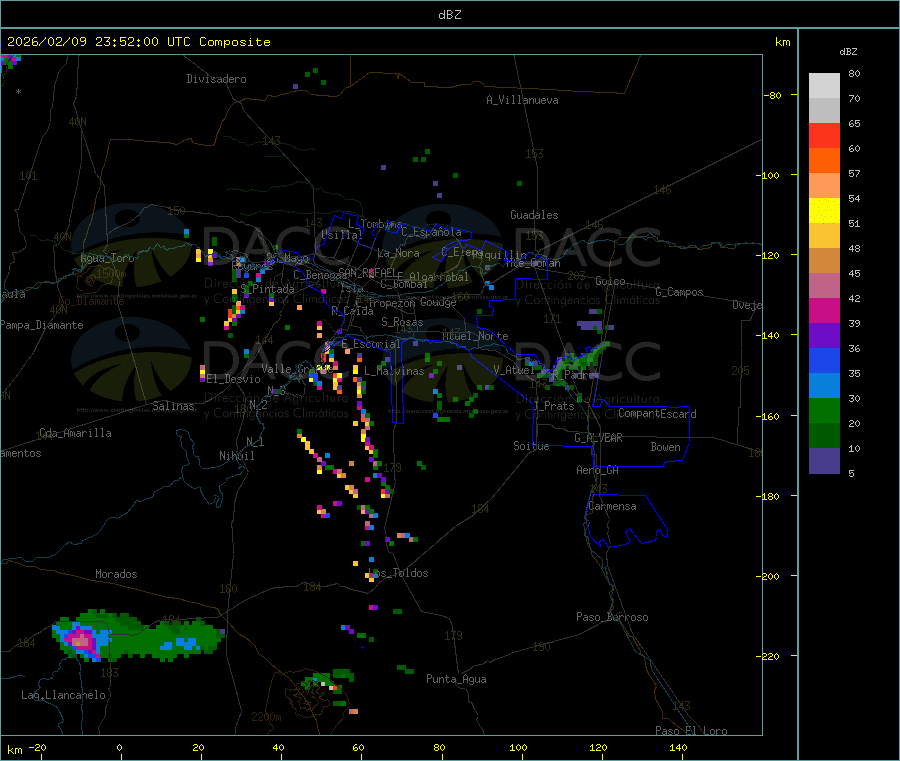The width and height of the screenshot is (900, 761).
Task: Click the Guadales location label
Action: tap(534, 215)
